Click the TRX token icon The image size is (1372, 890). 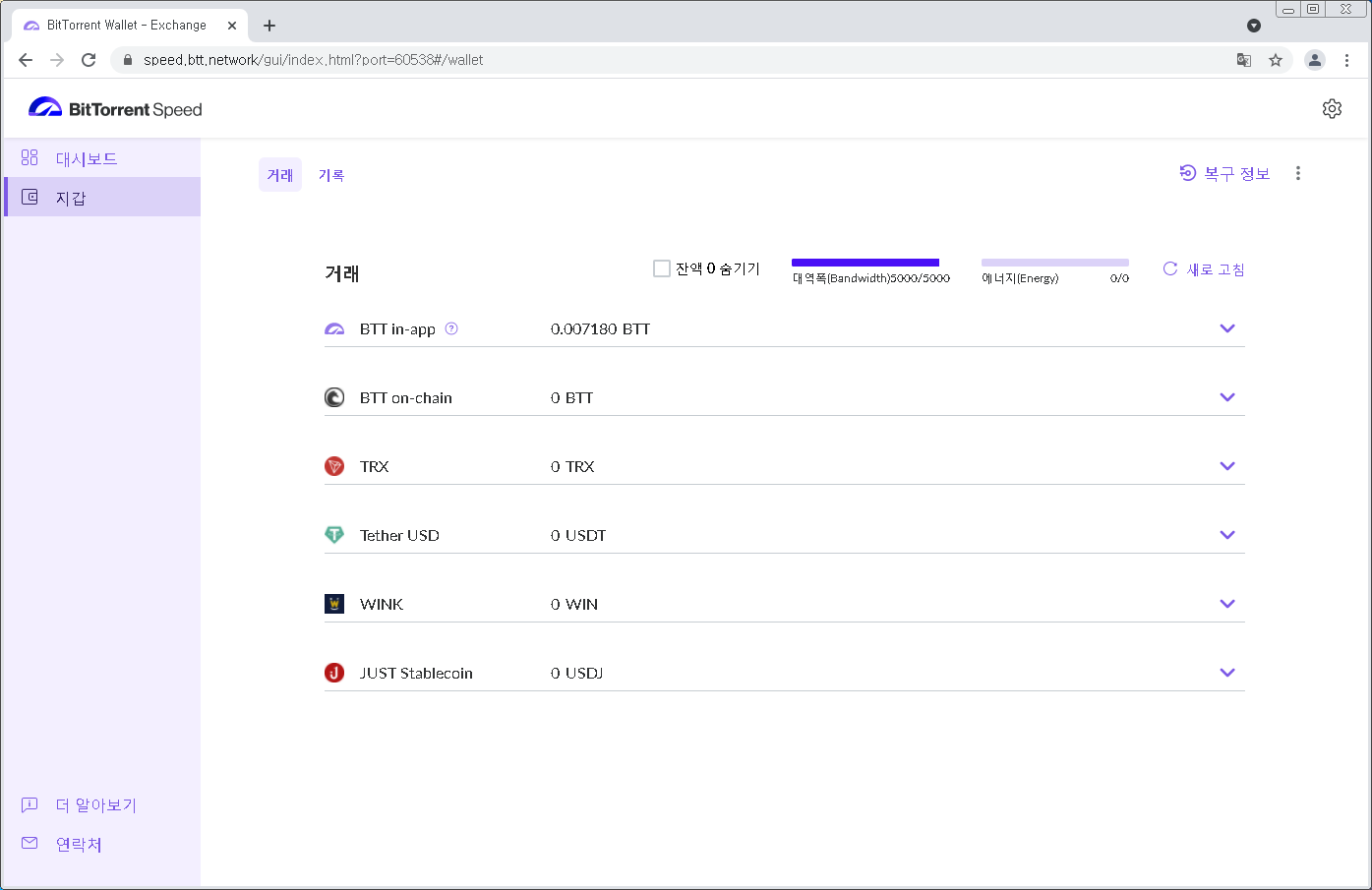pos(334,466)
